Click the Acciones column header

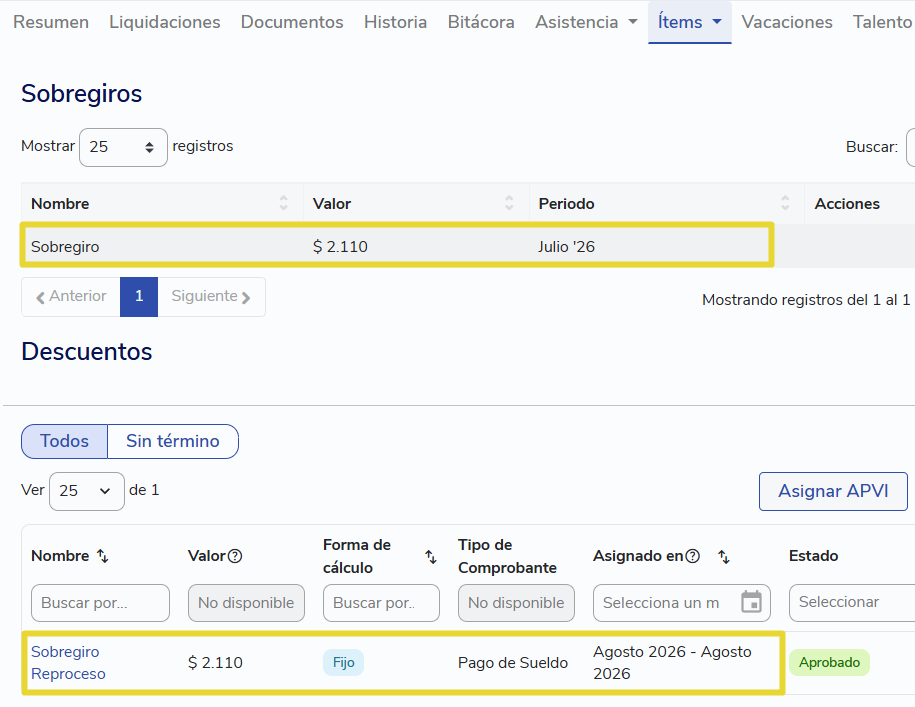coord(847,204)
